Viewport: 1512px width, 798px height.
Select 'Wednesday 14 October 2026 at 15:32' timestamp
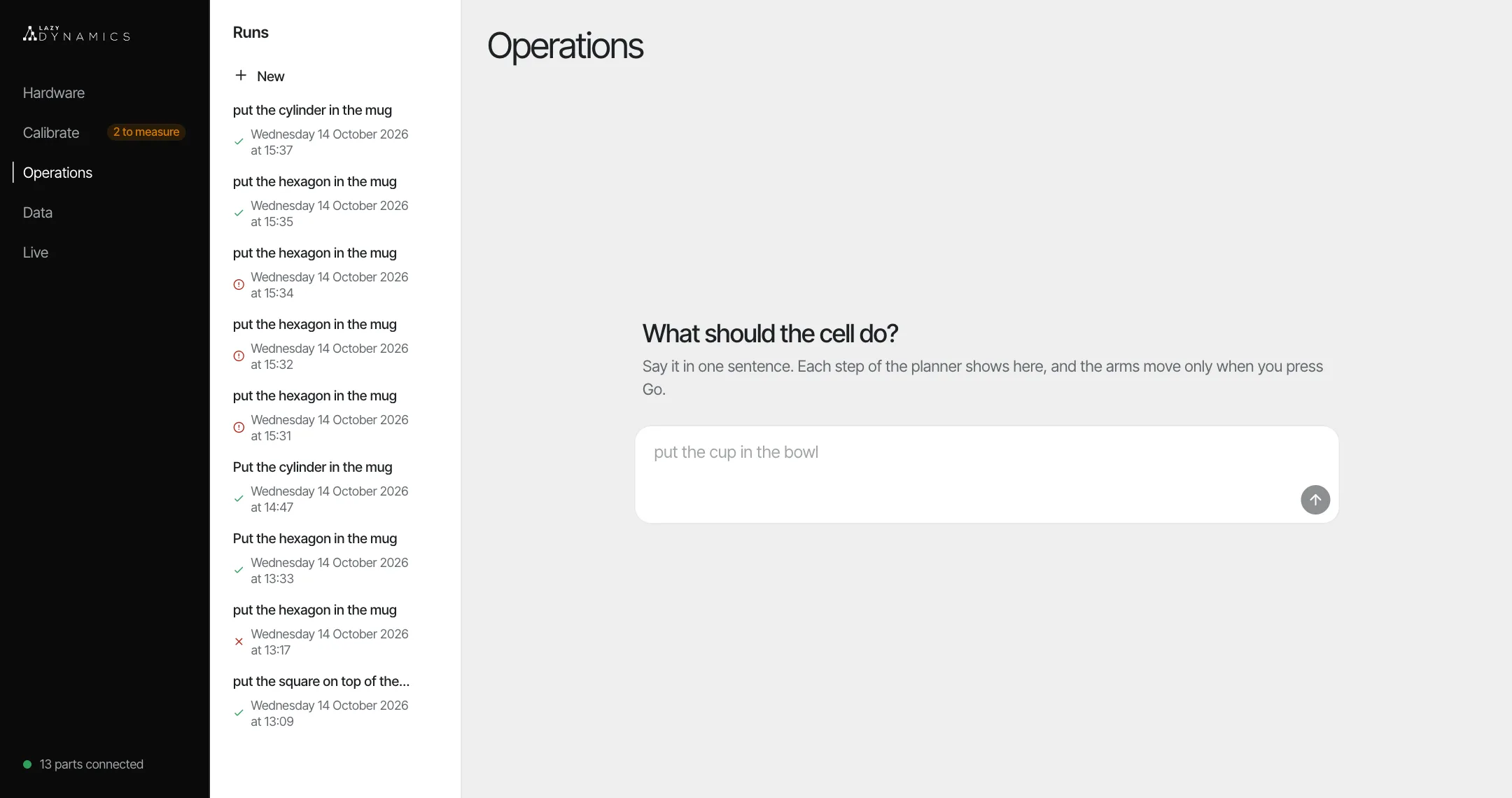click(x=330, y=356)
